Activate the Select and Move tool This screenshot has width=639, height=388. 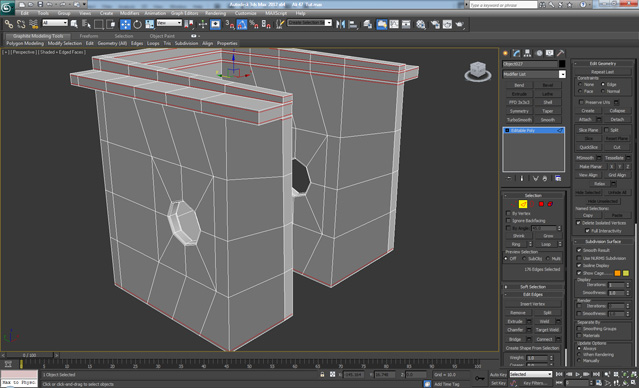pyautogui.click(x=125, y=24)
